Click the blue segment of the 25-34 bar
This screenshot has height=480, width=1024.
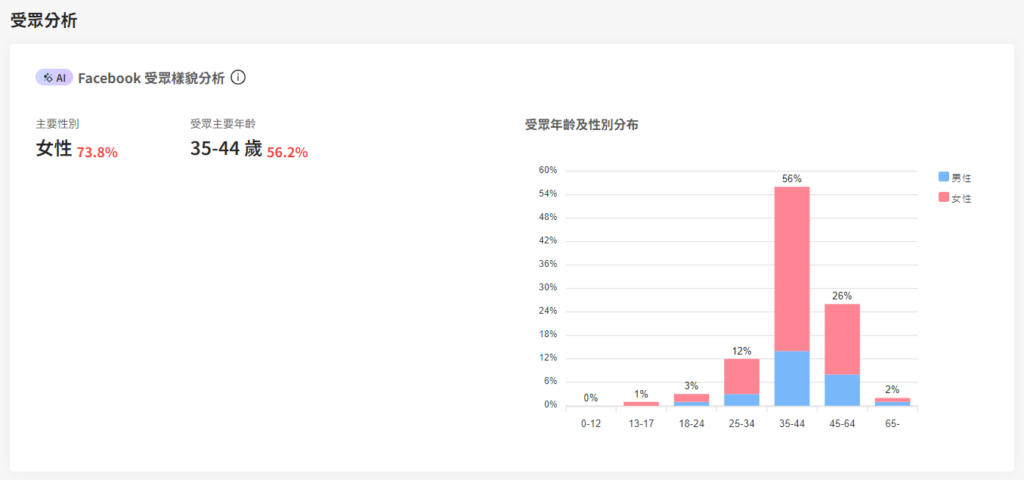742,399
